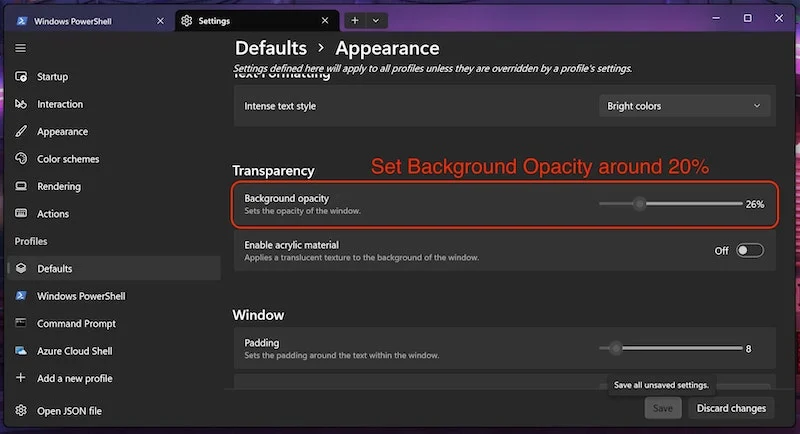Click the Defaults breadcrumb link
Screen dimensions: 800x434
271,48
